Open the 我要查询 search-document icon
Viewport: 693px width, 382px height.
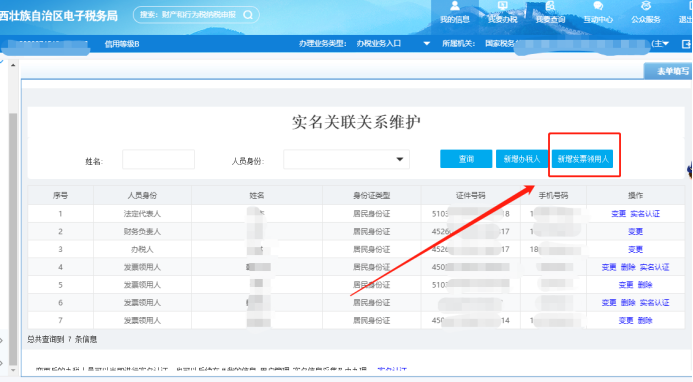coord(550,6)
